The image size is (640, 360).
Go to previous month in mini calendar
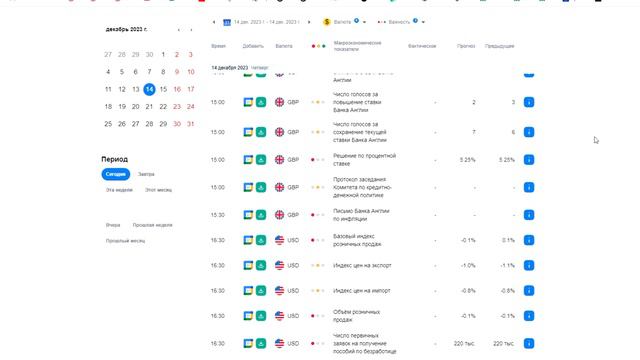coord(178,30)
